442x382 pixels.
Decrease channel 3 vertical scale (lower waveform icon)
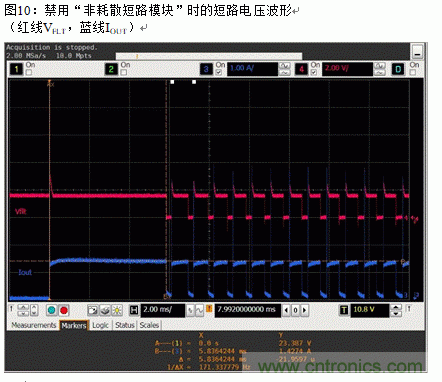(284, 72)
